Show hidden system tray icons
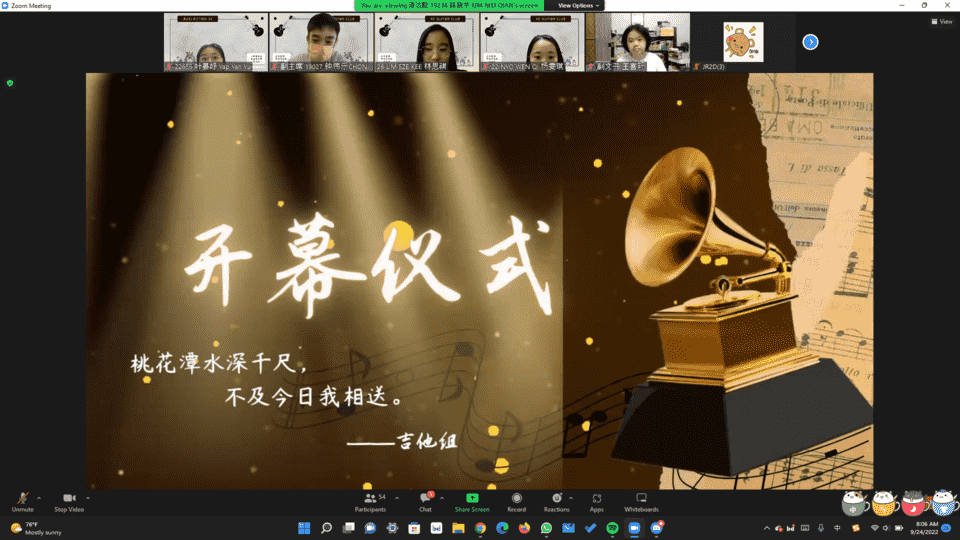 [767, 528]
